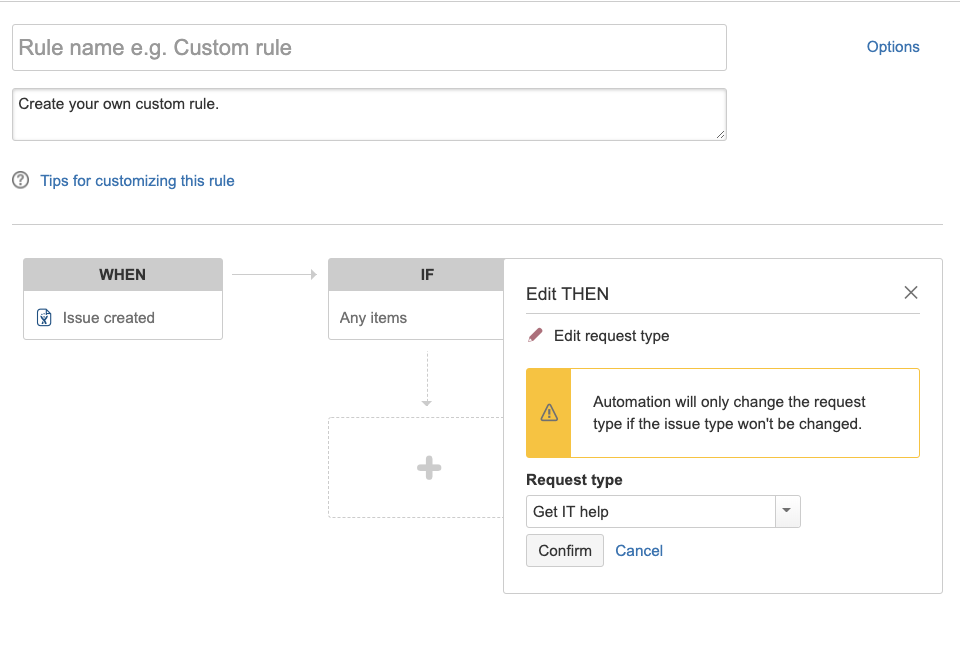Screen dimensions: 960x648
Task: Open the 'Any items' condition
Action: click(374, 318)
